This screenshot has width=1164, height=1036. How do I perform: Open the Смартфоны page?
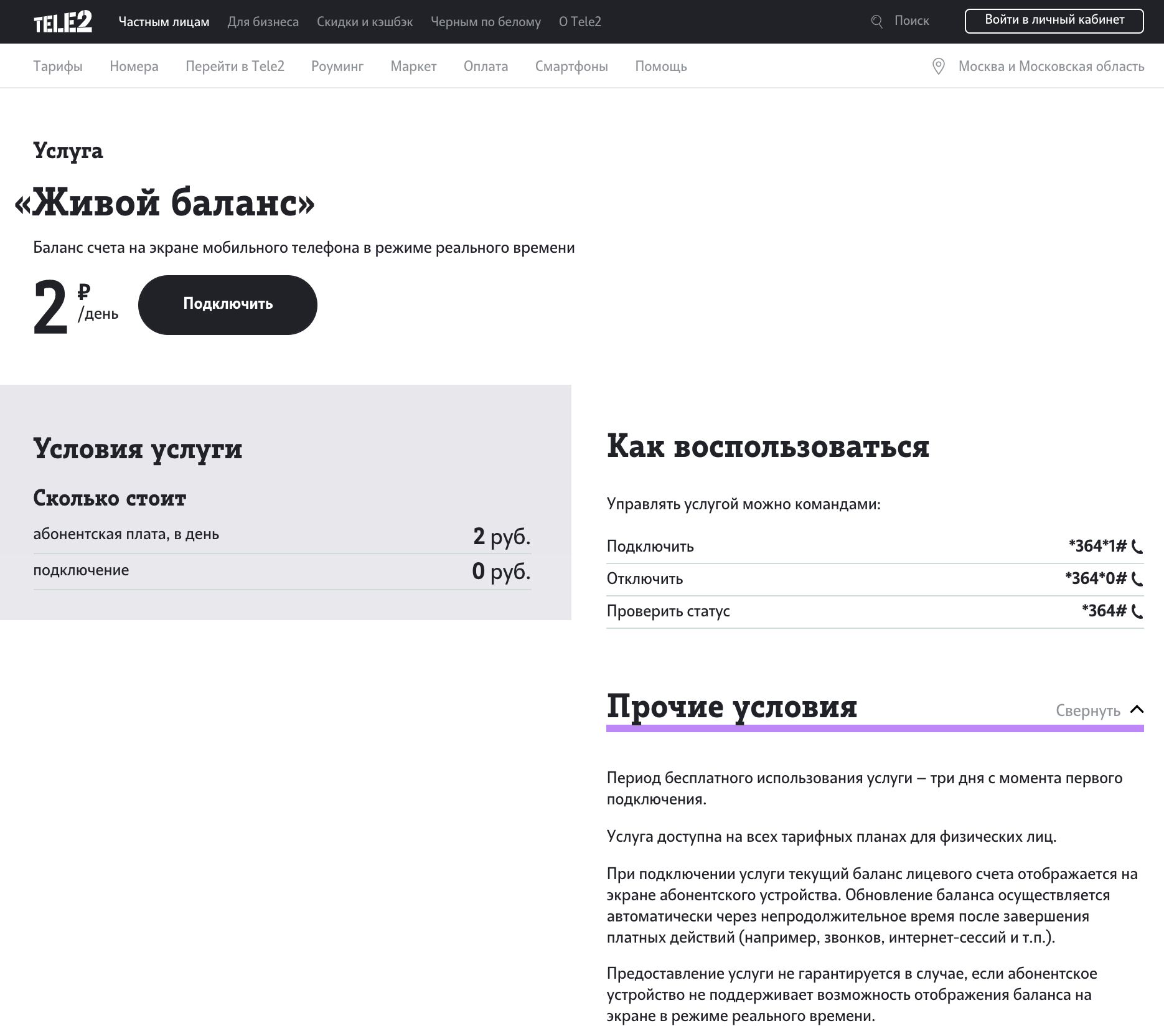pos(571,67)
